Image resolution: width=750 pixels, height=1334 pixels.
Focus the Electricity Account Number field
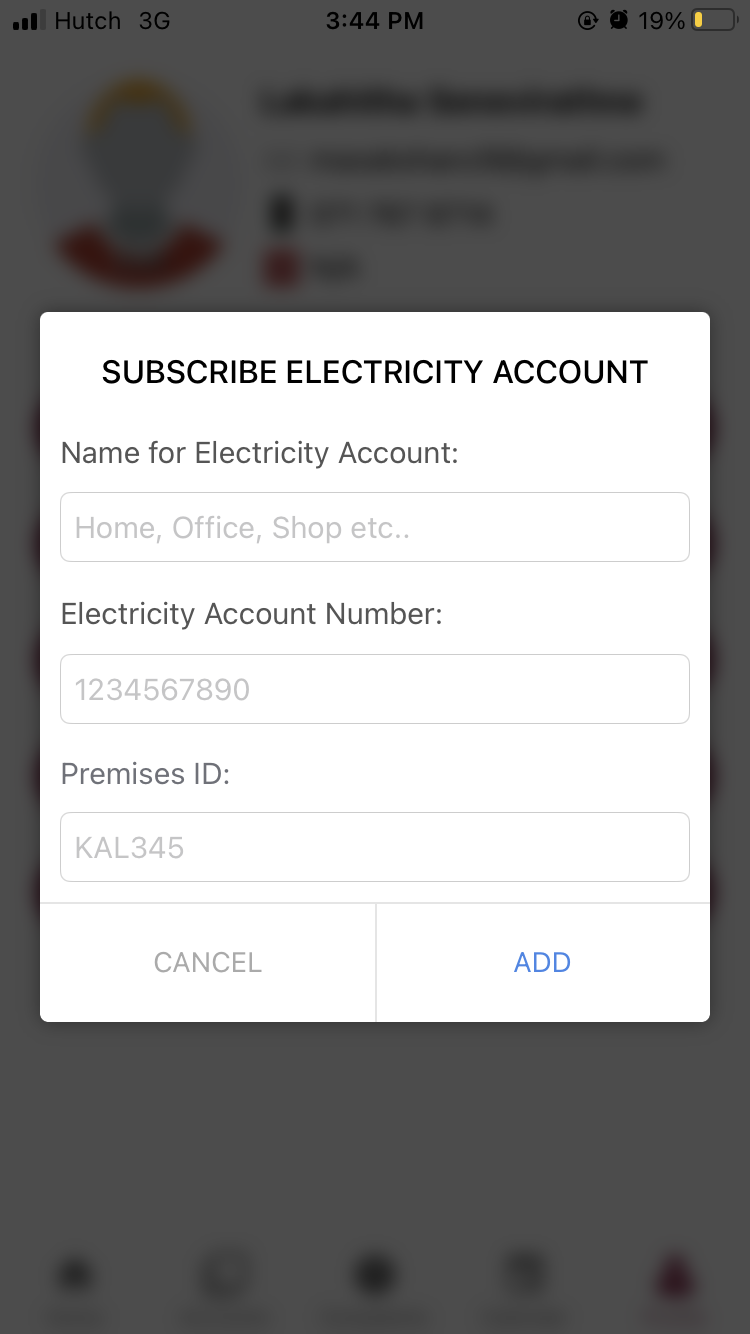(375, 689)
